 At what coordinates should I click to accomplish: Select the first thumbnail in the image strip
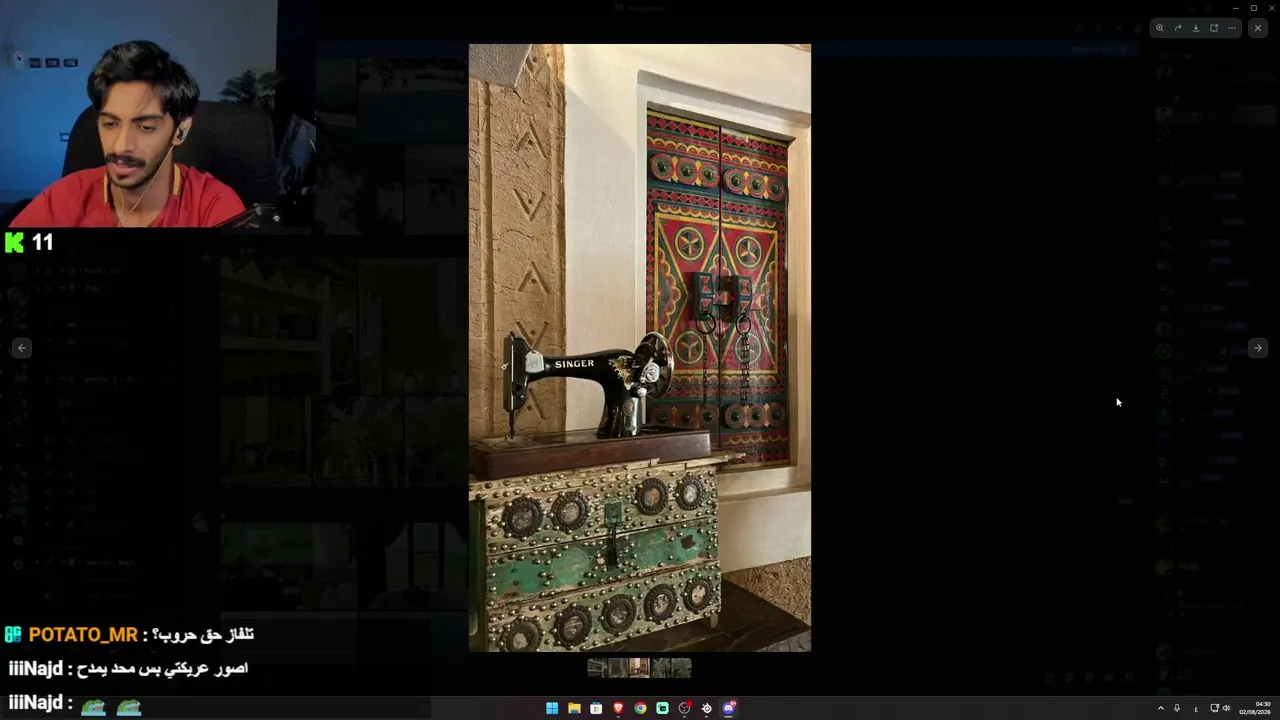tap(598, 667)
